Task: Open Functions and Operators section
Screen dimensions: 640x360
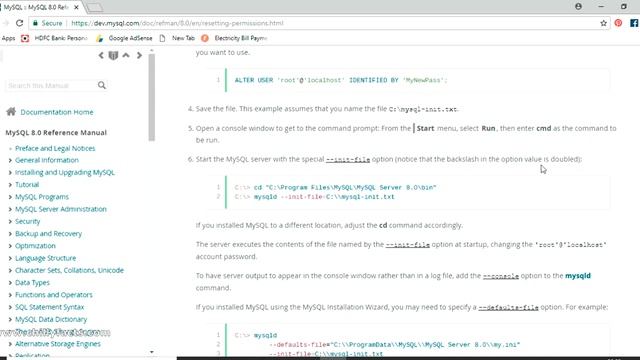Action: [54, 295]
